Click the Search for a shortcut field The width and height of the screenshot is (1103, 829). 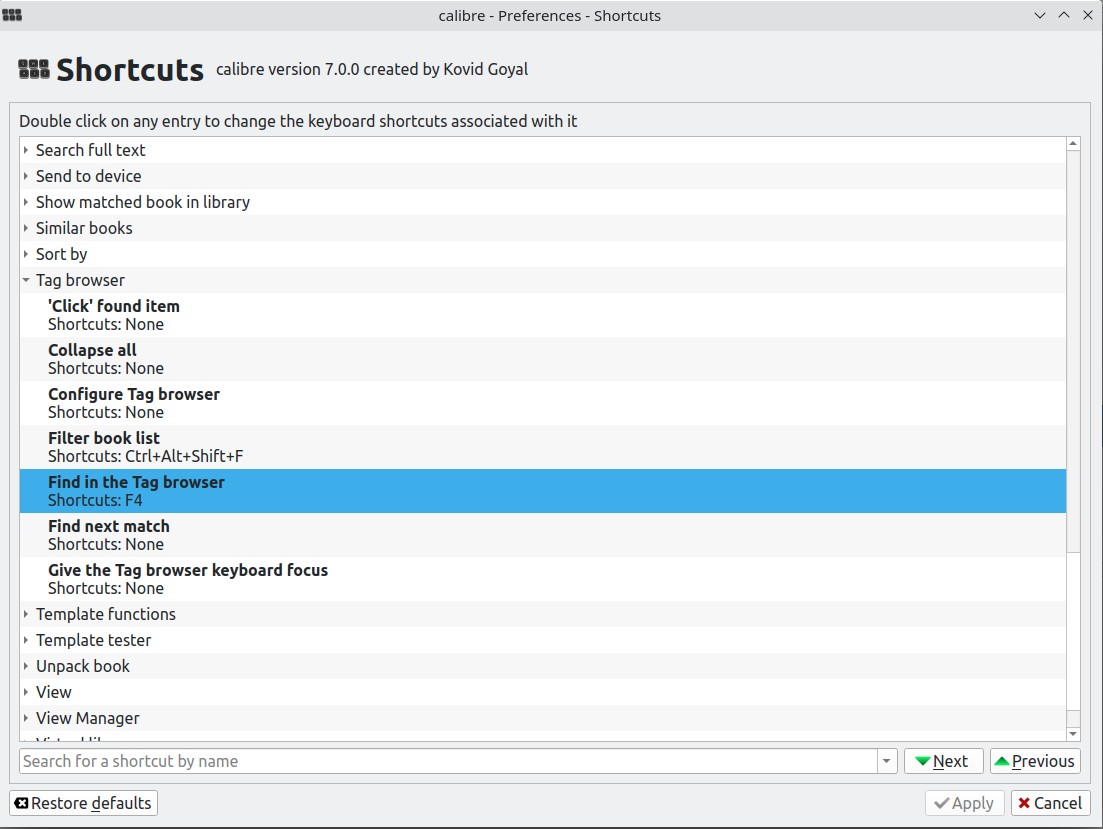[x=448, y=761]
